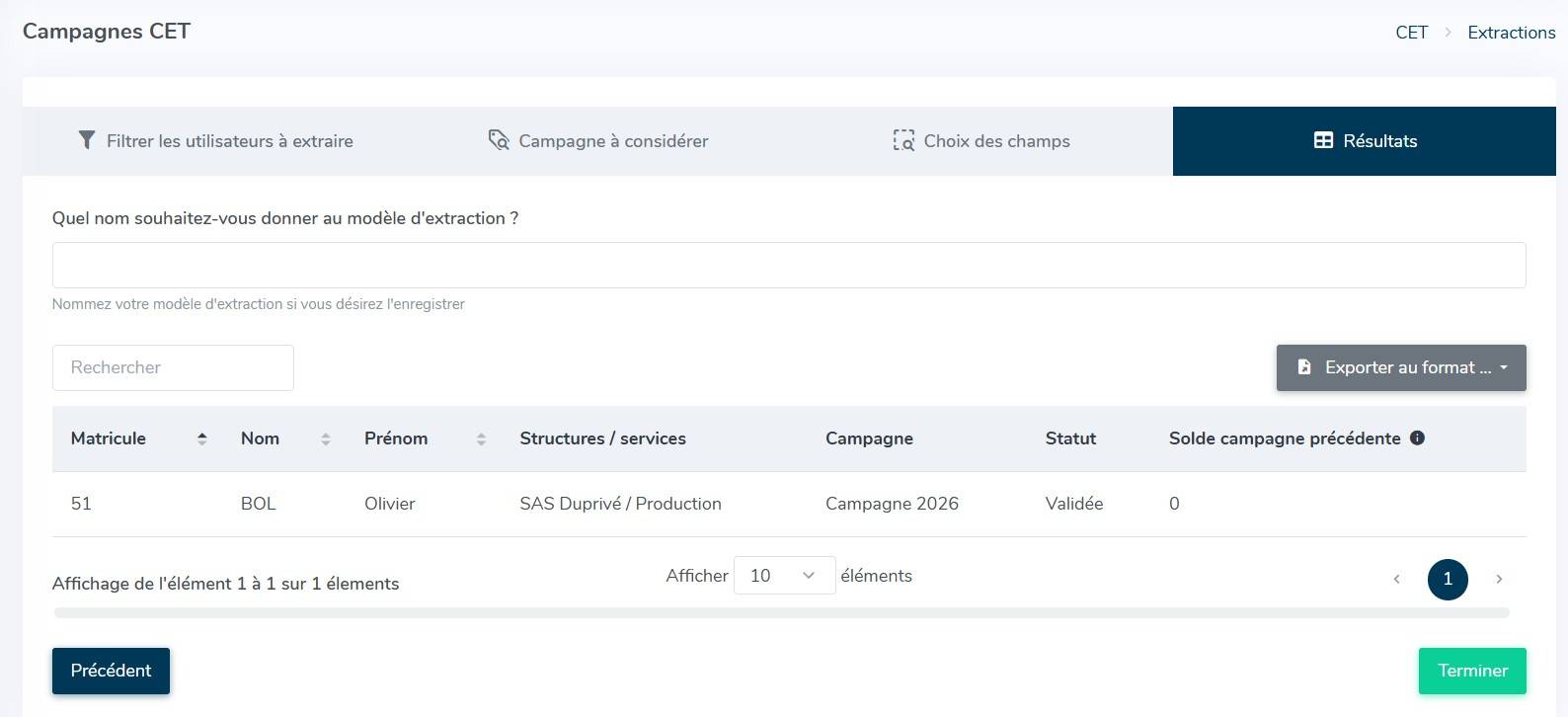Click info icon beside Solde campagne précédente

(1417, 438)
